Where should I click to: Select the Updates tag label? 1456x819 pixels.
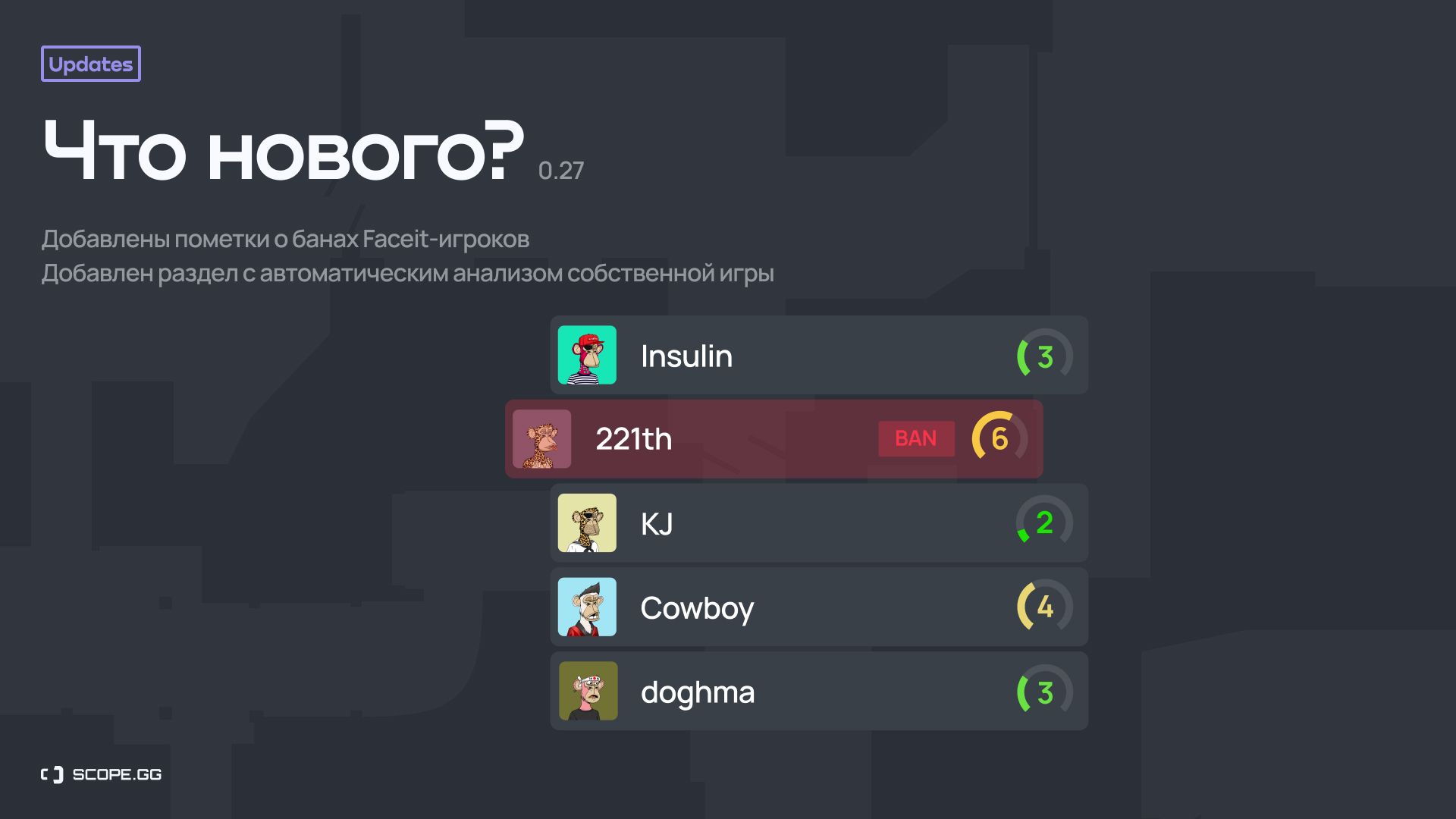pyautogui.click(x=91, y=64)
